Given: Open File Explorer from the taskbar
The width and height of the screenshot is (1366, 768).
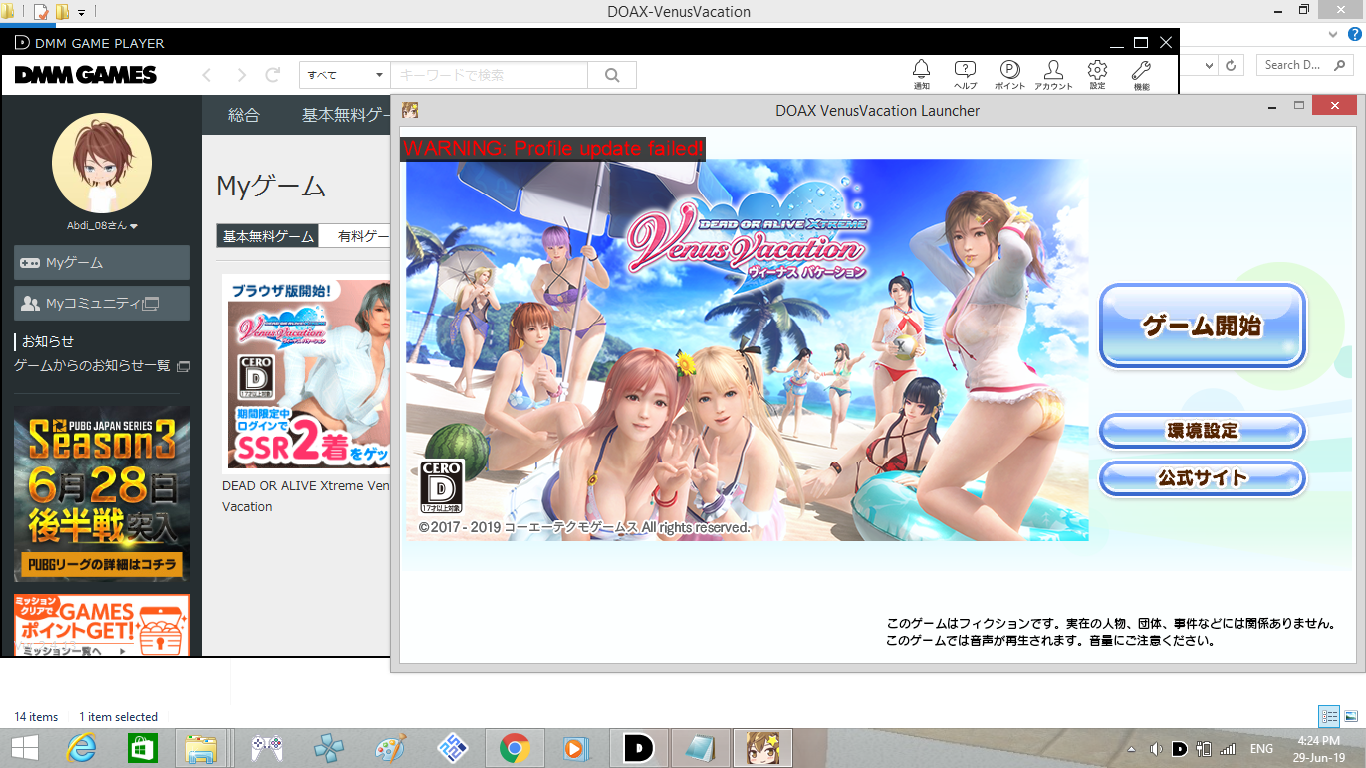Looking at the screenshot, I should [x=203, y=747].
